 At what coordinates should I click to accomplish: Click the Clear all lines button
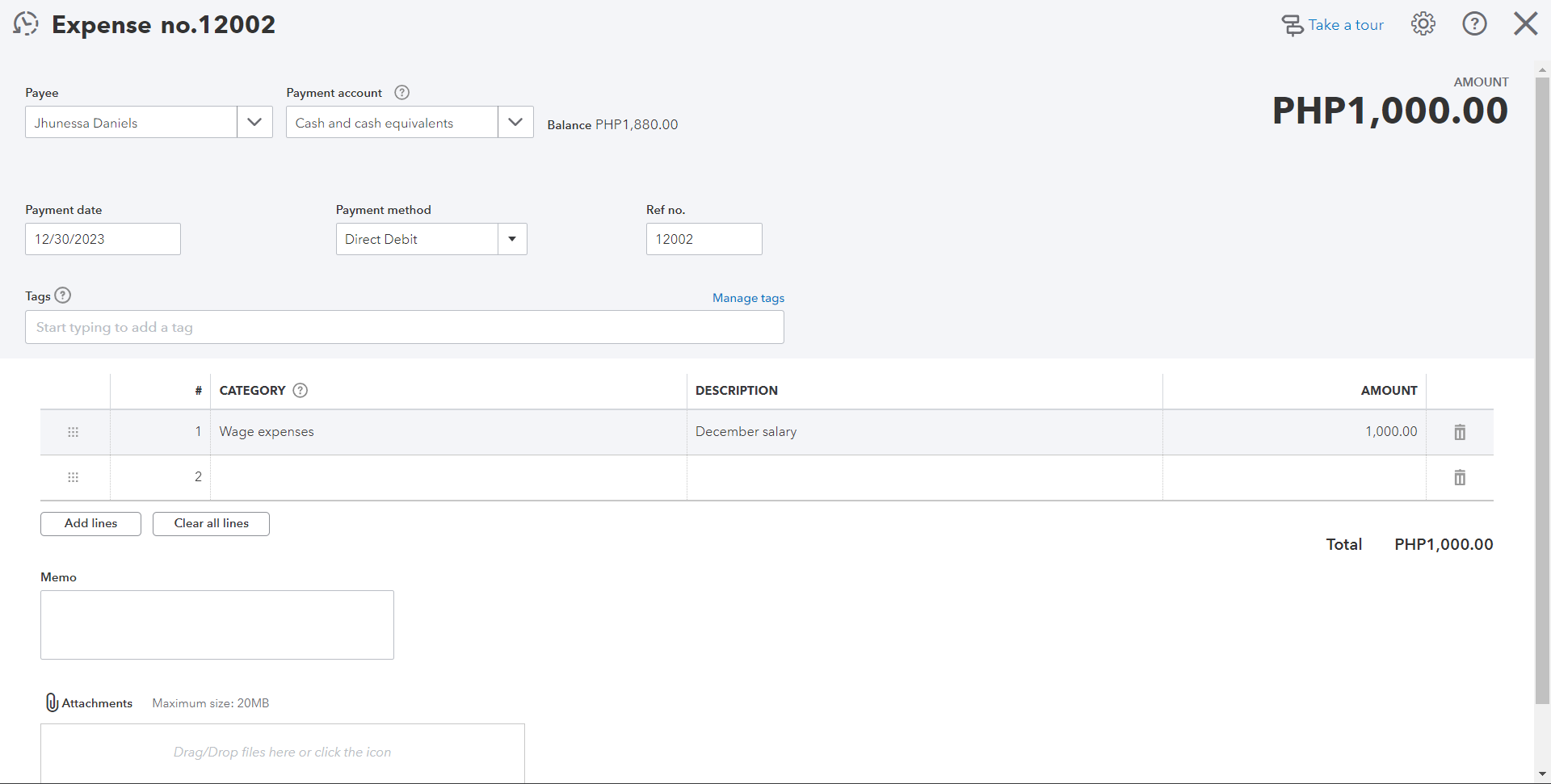coord(211,523)
